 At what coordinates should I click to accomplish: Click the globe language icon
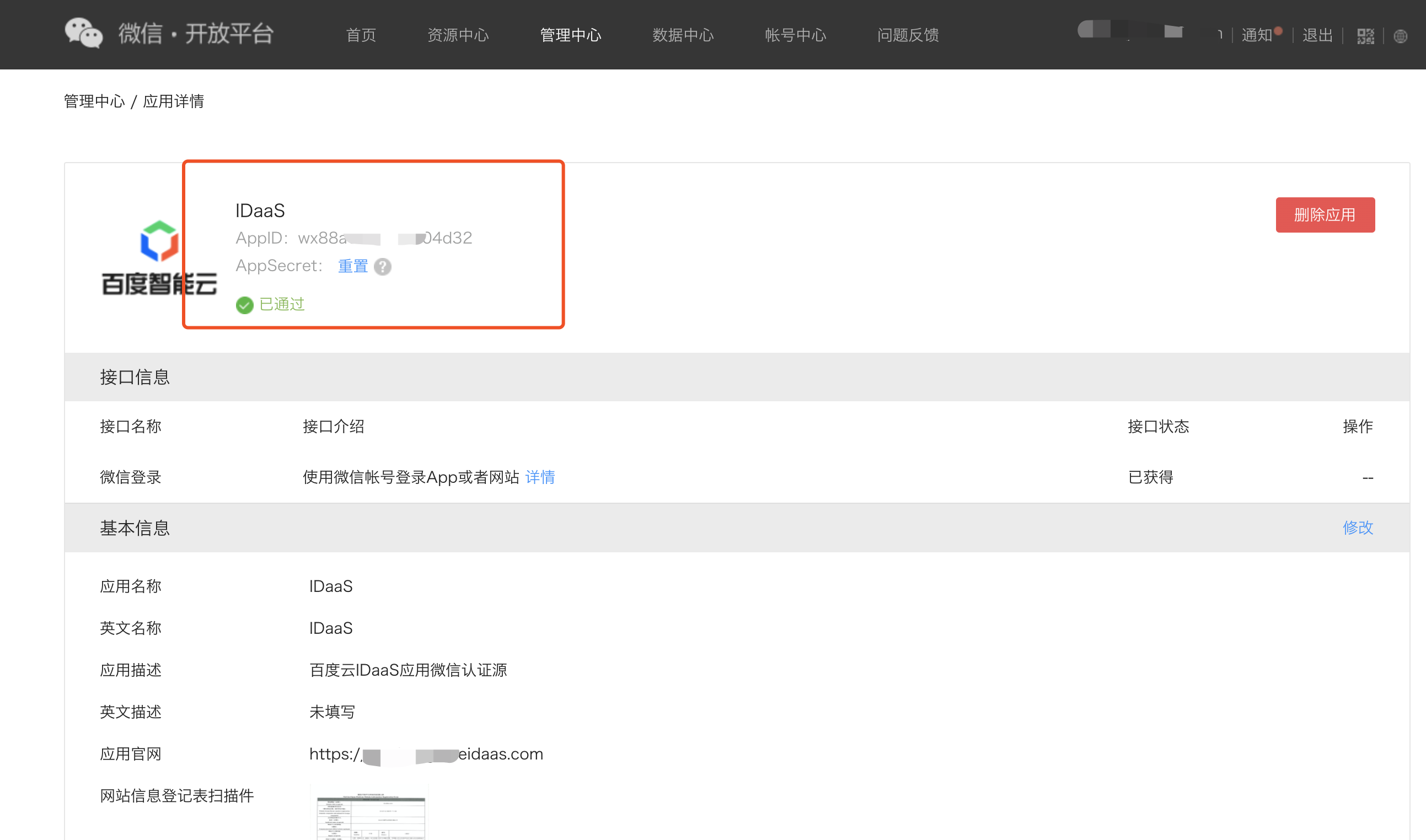click(x=1400, y=36)
